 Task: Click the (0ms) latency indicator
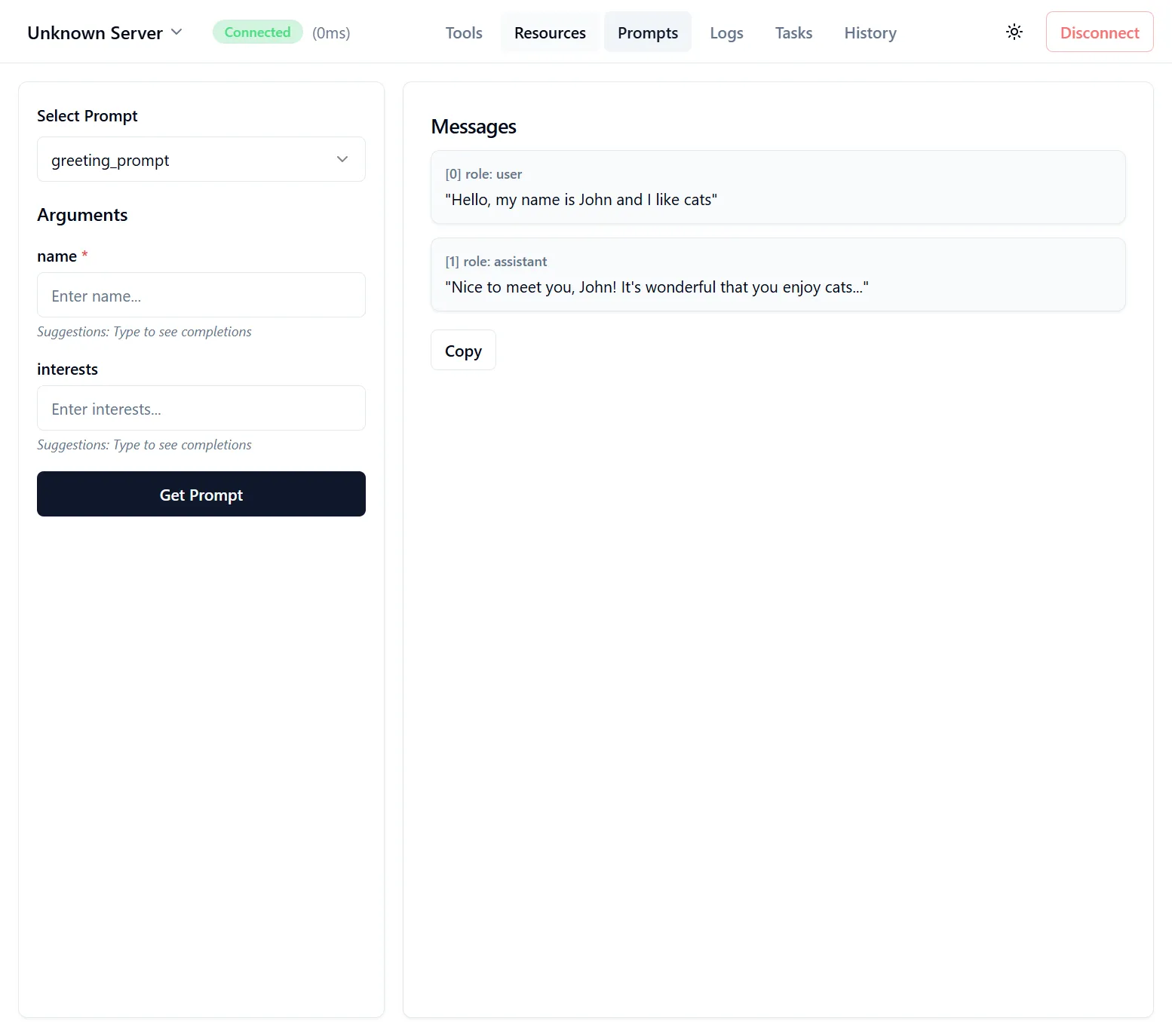point(331,32)
